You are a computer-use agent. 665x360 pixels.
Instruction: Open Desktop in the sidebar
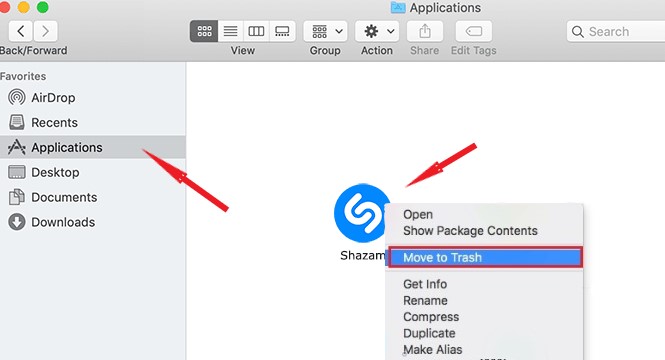[92, 172]
